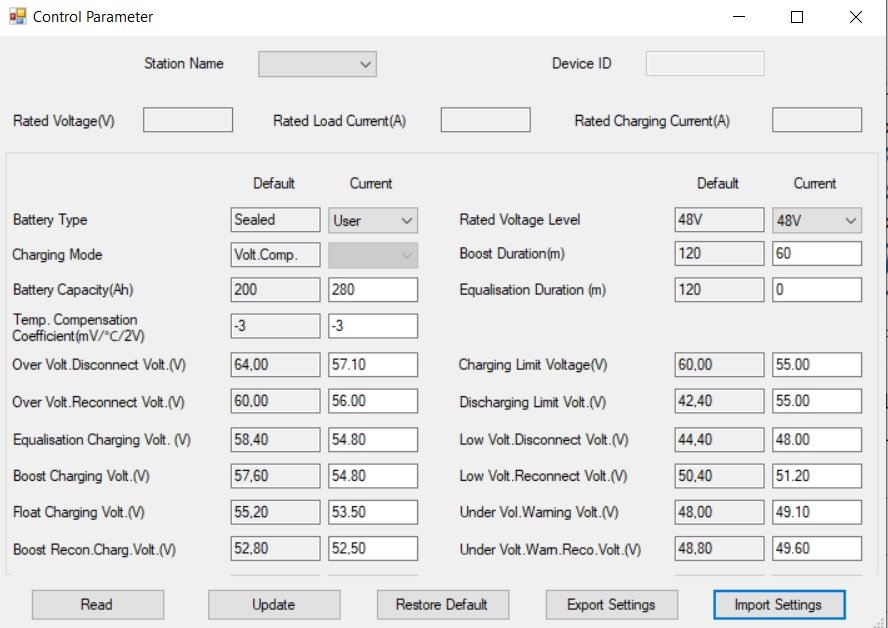Click the Temp. Compensation Coefficient current field
Viewport: 888px width, 628px height.
pos(373,326)
